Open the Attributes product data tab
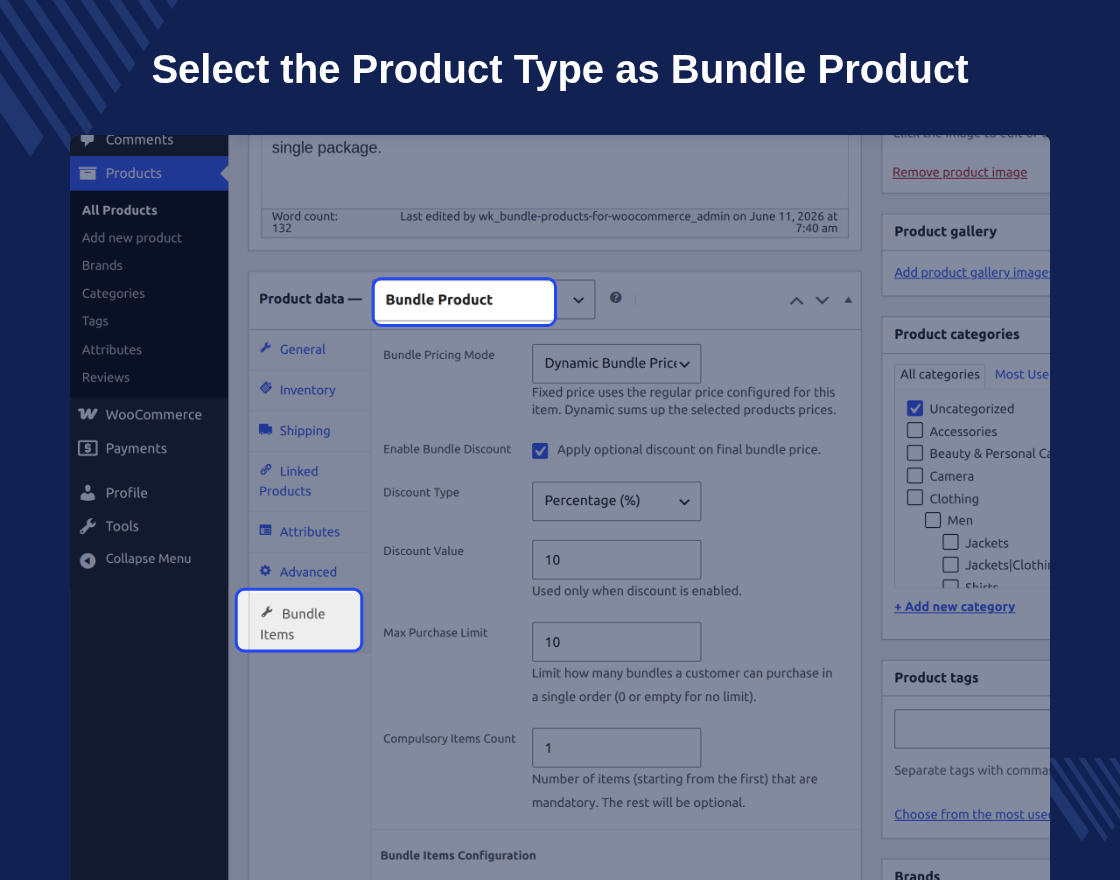The image size is (1120, 880). point(310,531)
